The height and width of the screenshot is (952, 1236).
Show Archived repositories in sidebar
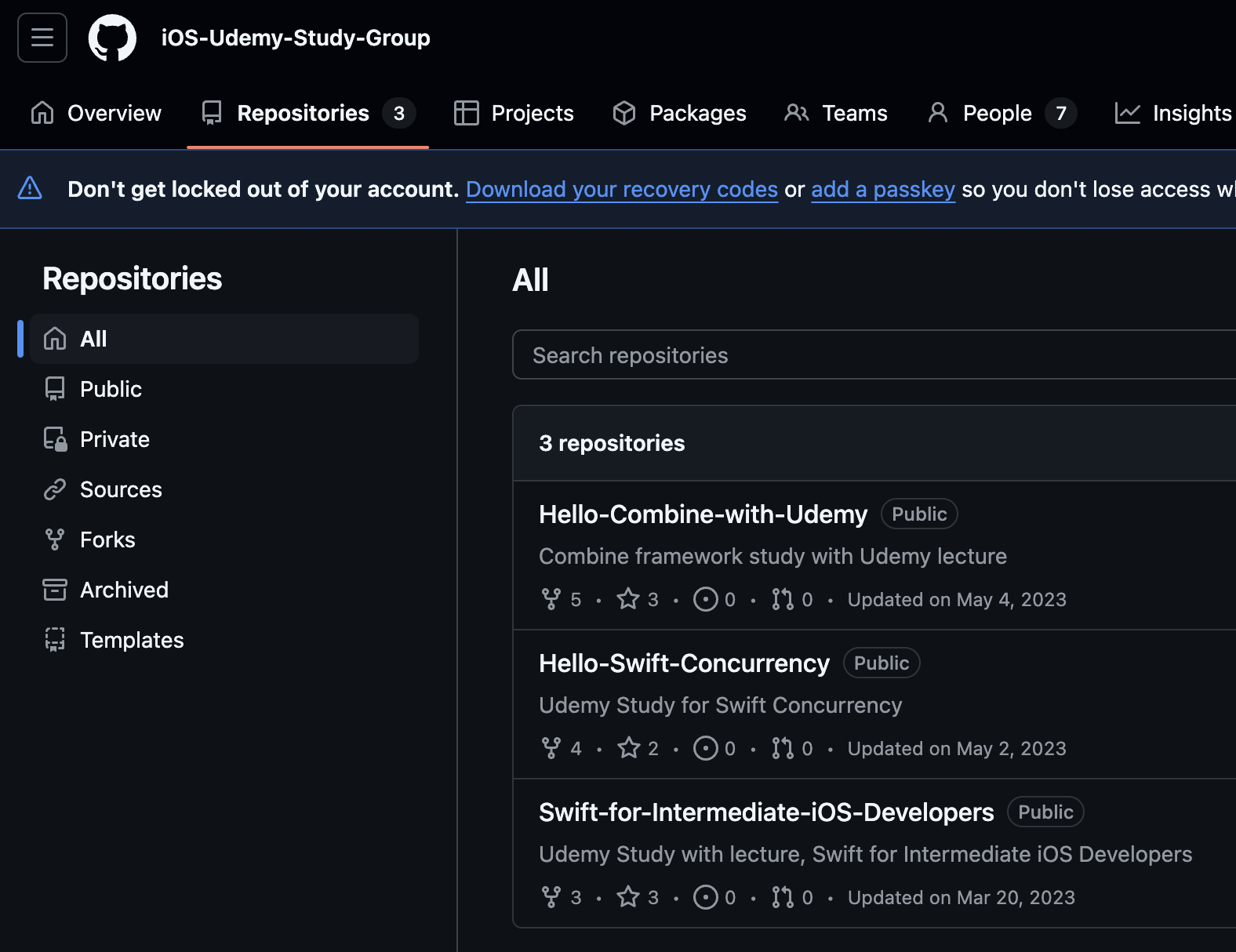(x=224, y=590)
